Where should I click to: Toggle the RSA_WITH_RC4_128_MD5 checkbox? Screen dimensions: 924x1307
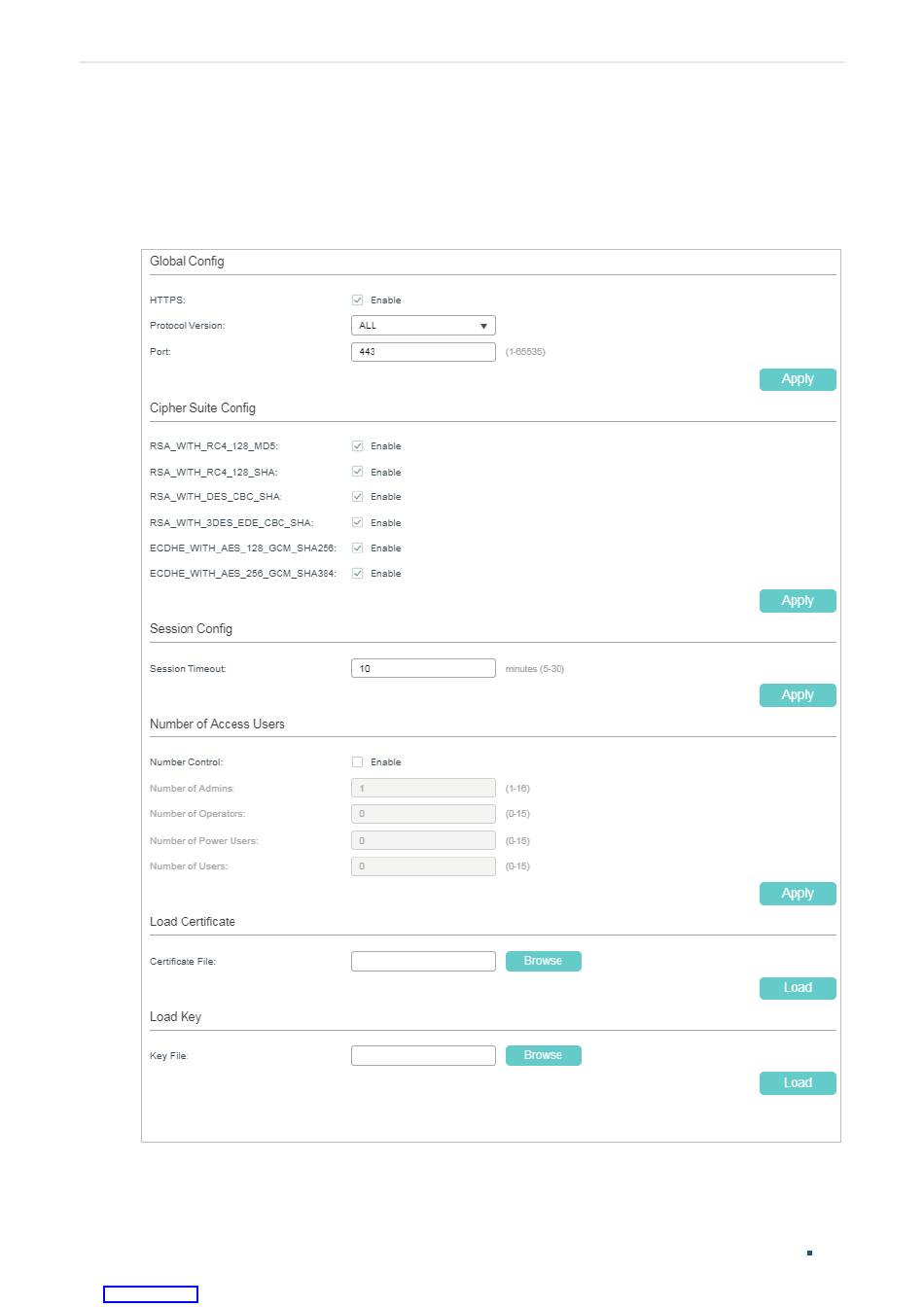coord(357,445)
